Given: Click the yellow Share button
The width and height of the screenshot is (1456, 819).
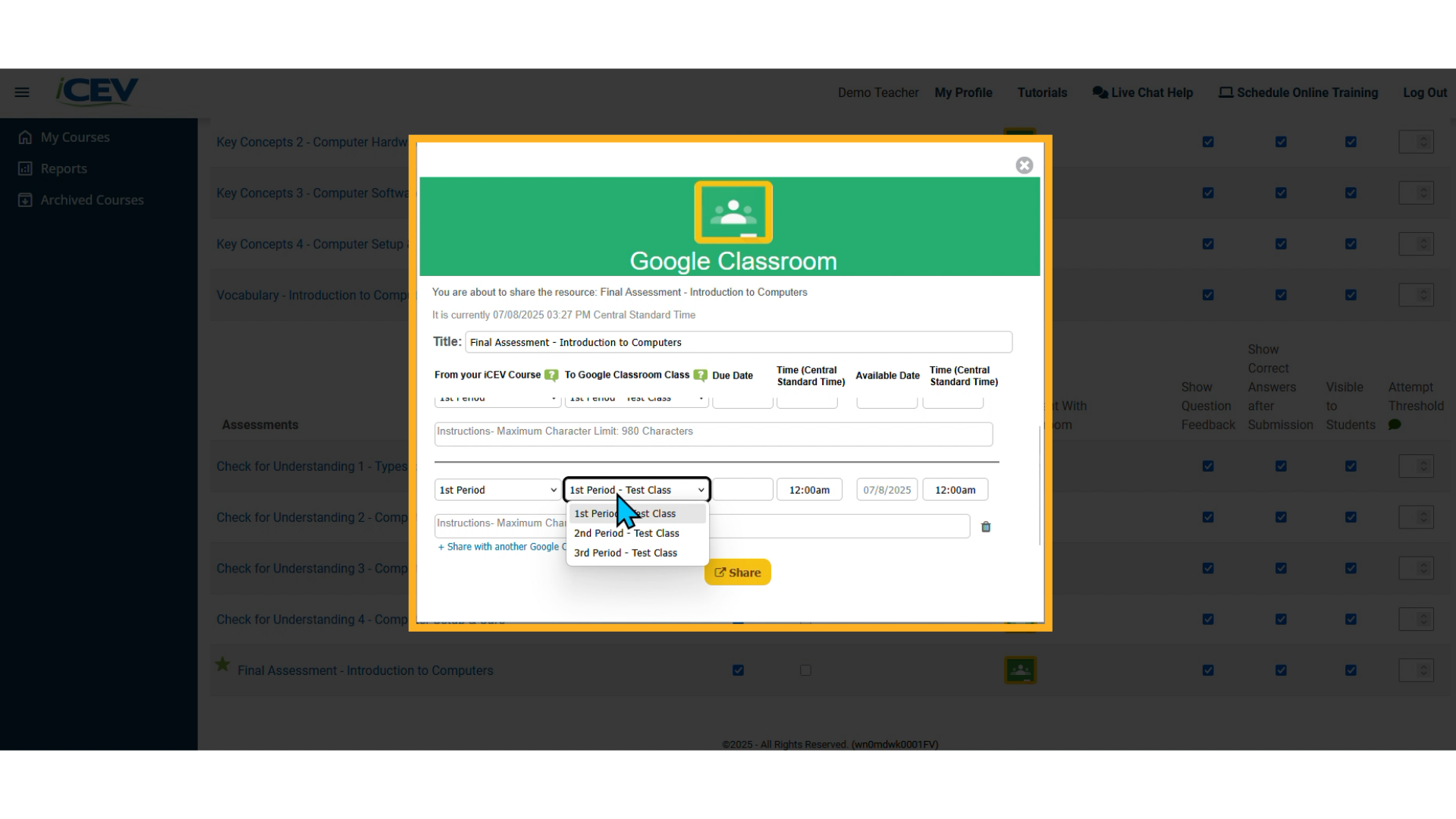Looking at the screenshot, I should [x=737, y=573].
